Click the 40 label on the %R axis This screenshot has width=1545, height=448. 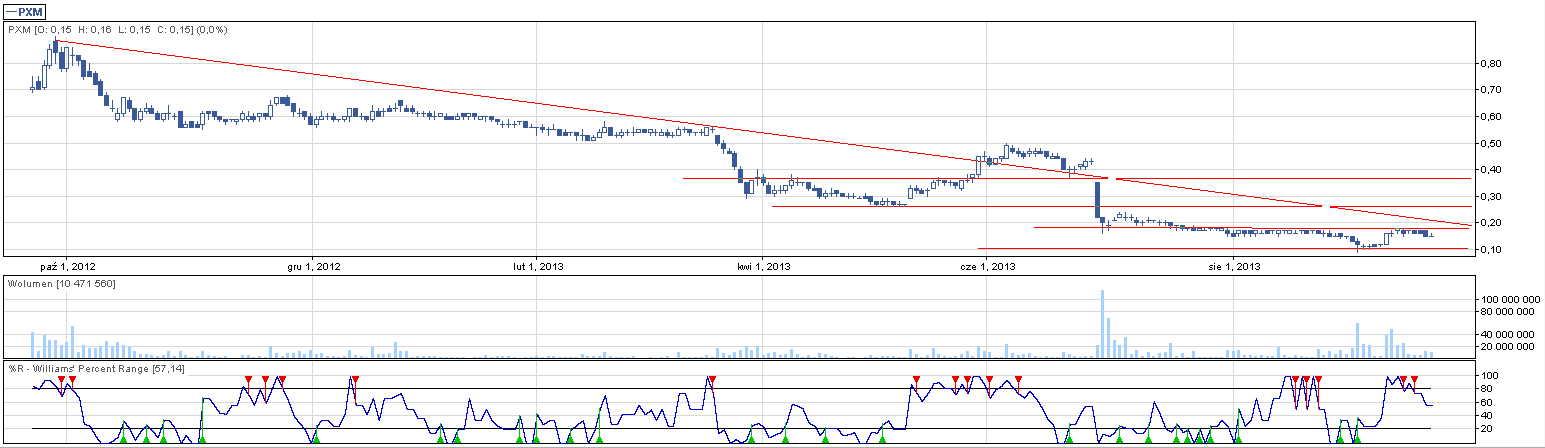(1485, 415)
